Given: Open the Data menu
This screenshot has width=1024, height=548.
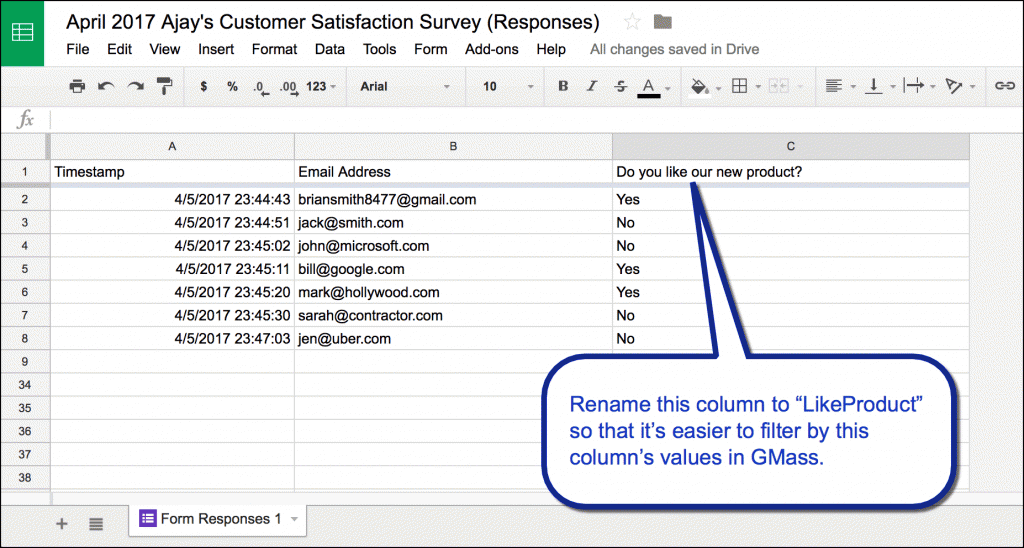Looking at the screenshot, I should (329, 49).
